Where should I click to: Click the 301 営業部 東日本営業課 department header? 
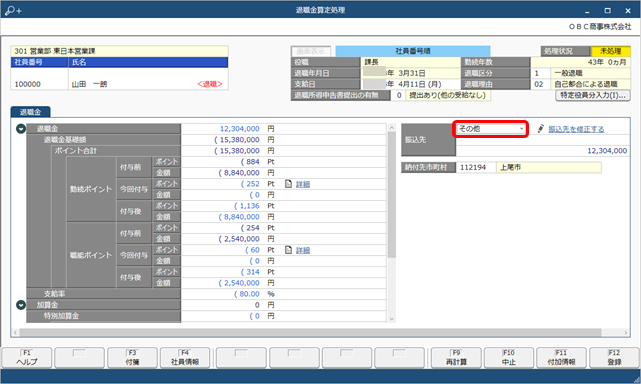(x=119, y=51)
